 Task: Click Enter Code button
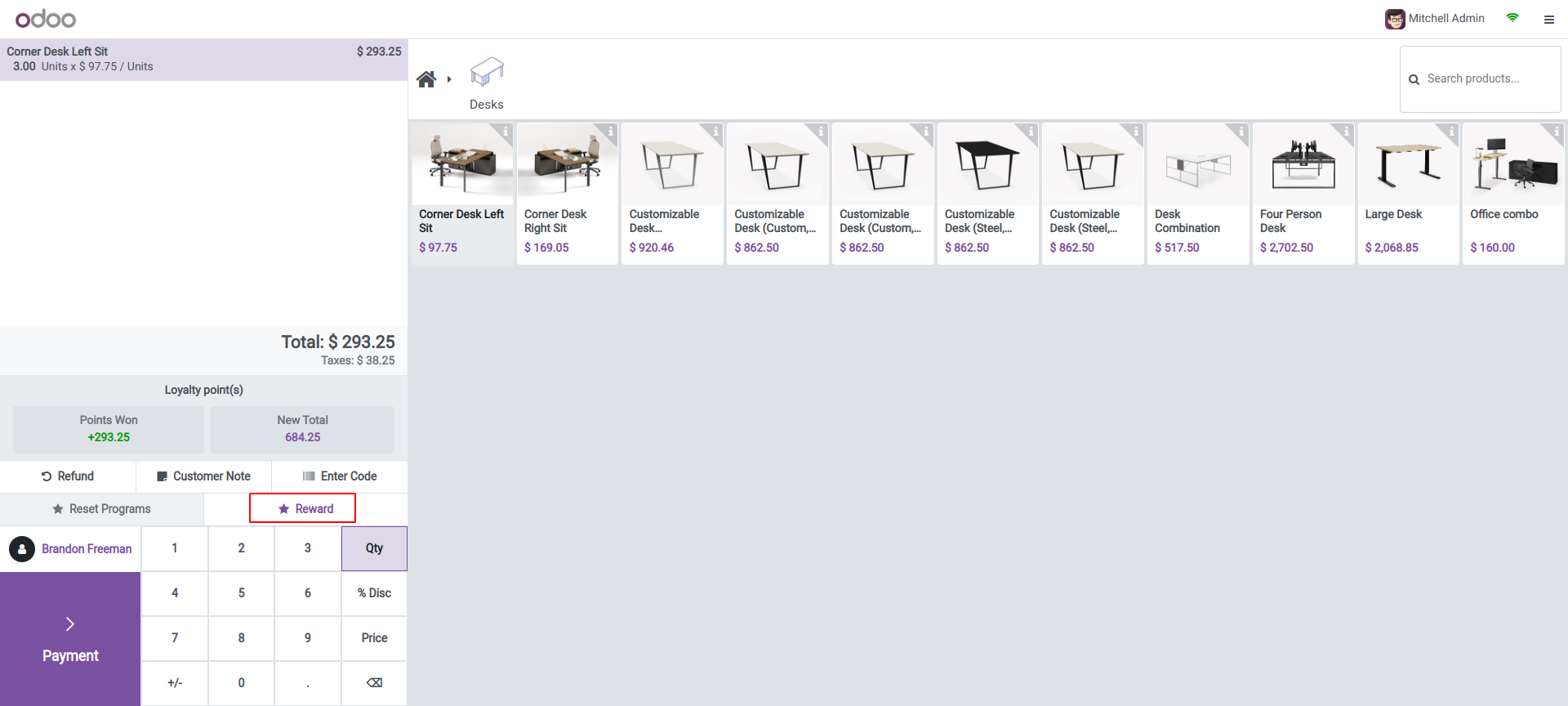(340, 476)
